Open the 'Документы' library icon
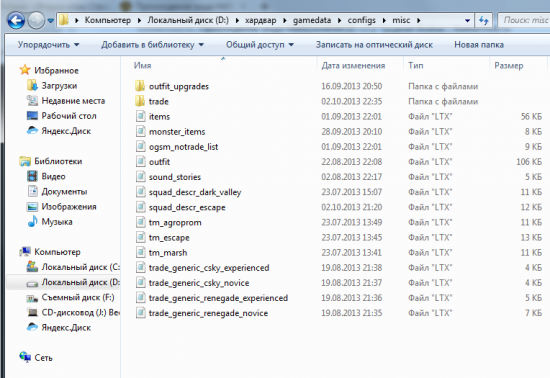The width and height of the screenshot is (550, 378). click(x=32, y=191)
